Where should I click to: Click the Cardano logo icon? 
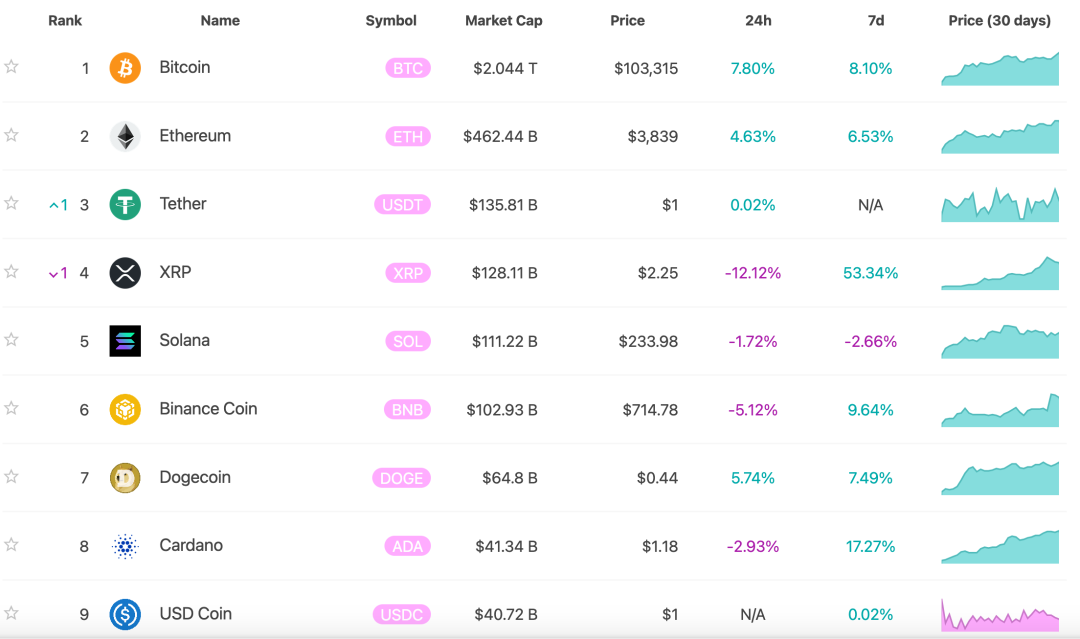(x=125, y=546)
